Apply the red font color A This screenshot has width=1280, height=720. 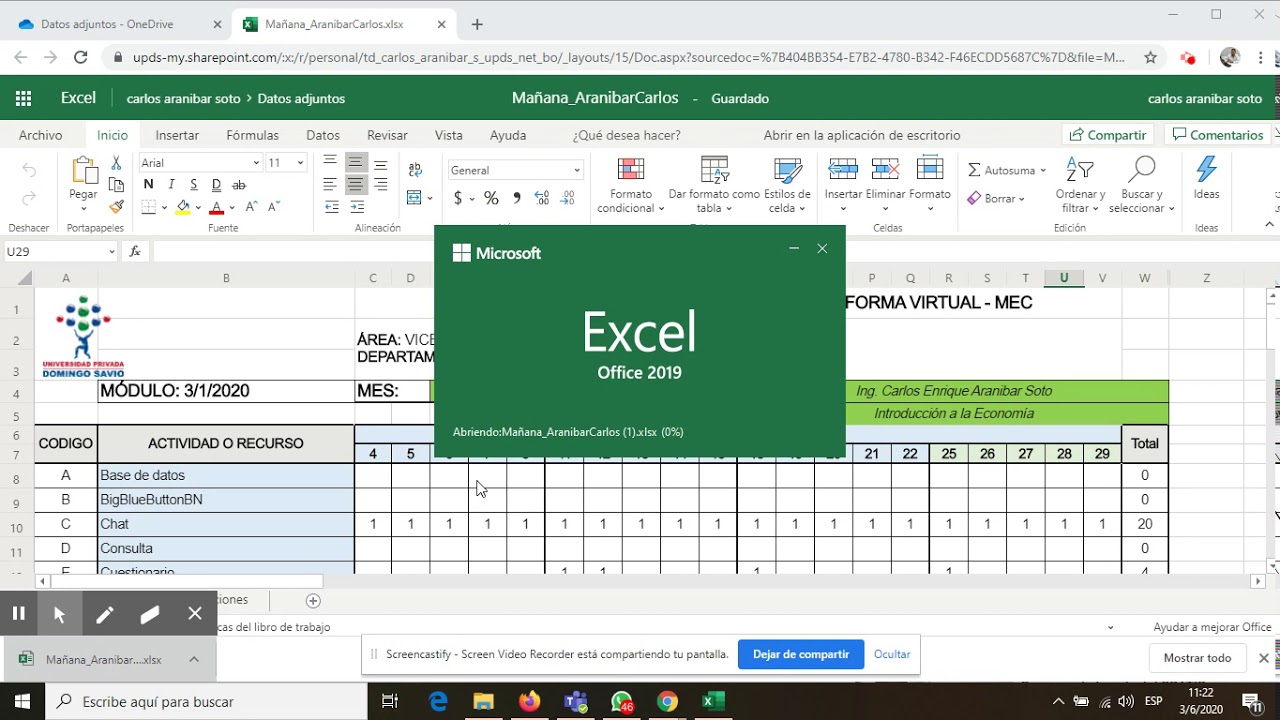216,208
